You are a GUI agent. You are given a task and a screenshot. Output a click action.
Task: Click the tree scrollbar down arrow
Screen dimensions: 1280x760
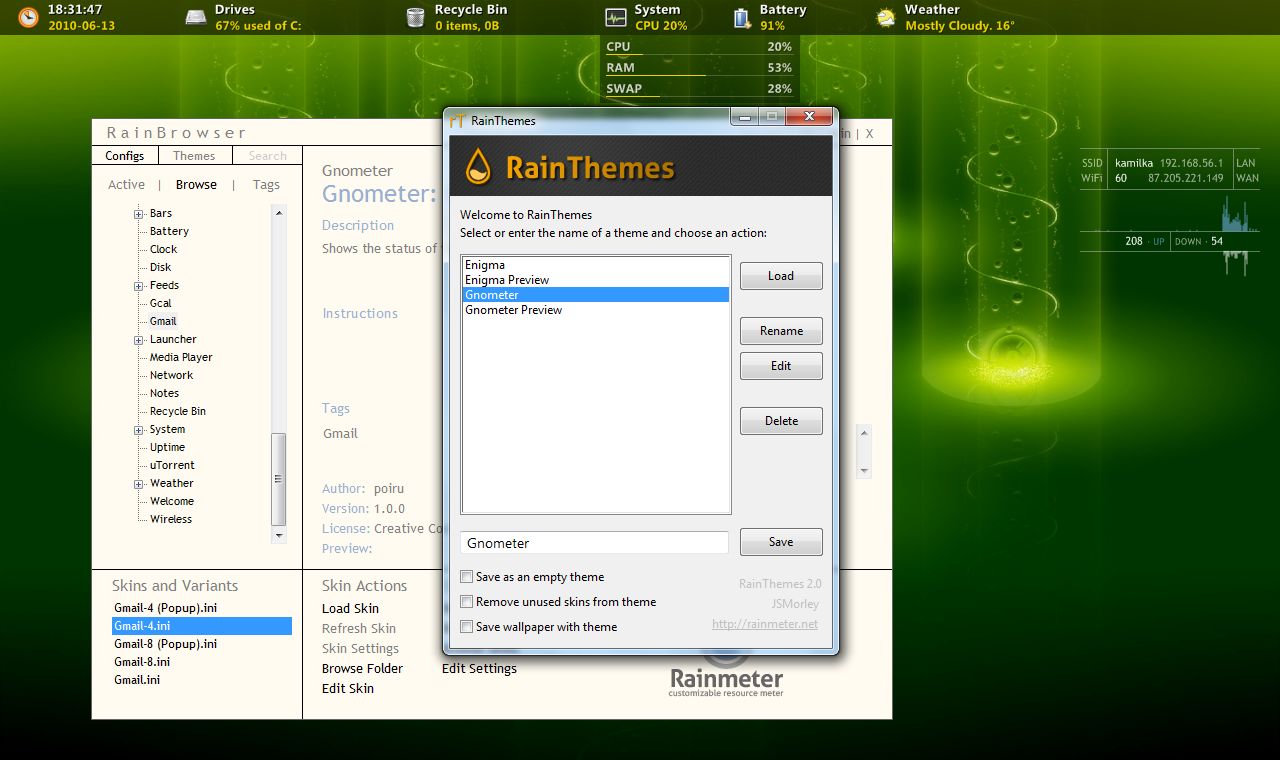click(279, 536)
